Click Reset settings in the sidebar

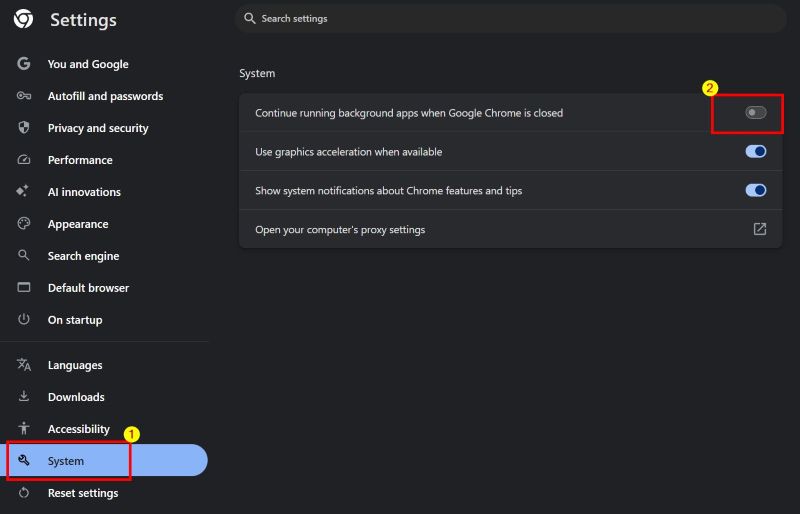point(82,493)
